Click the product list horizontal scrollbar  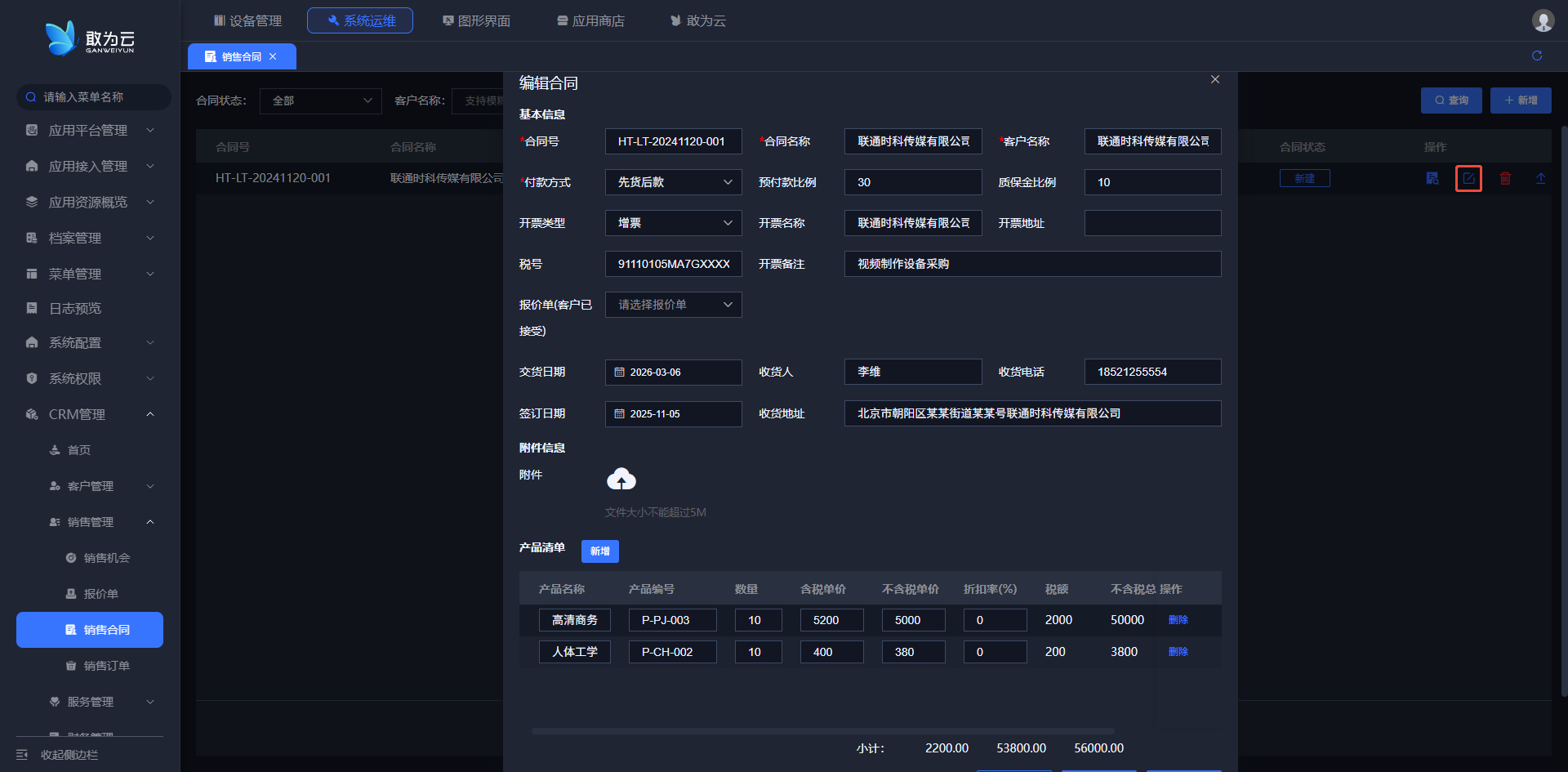[x=822, y=731]
